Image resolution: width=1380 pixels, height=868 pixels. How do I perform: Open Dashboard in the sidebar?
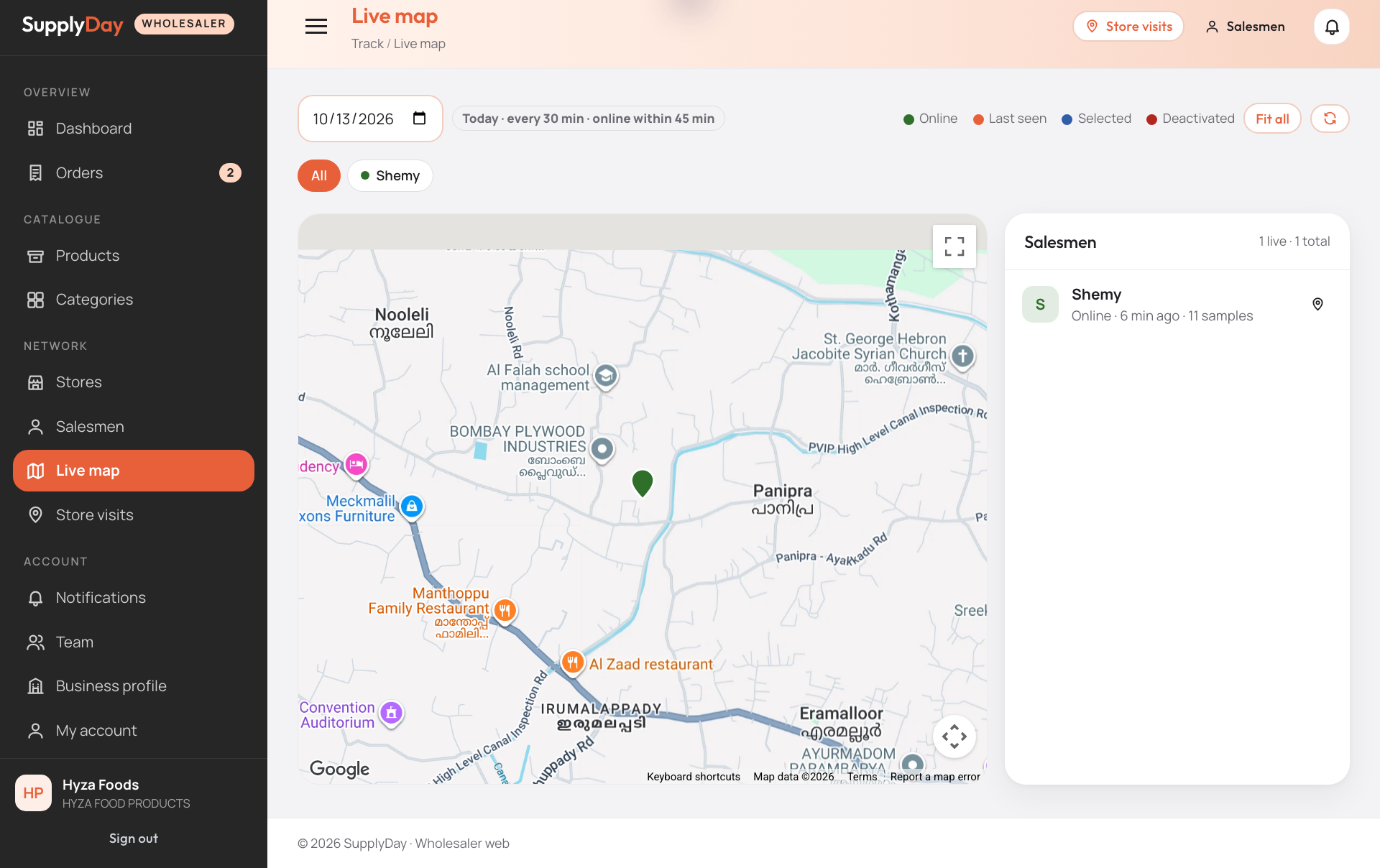tap(134, 129)
